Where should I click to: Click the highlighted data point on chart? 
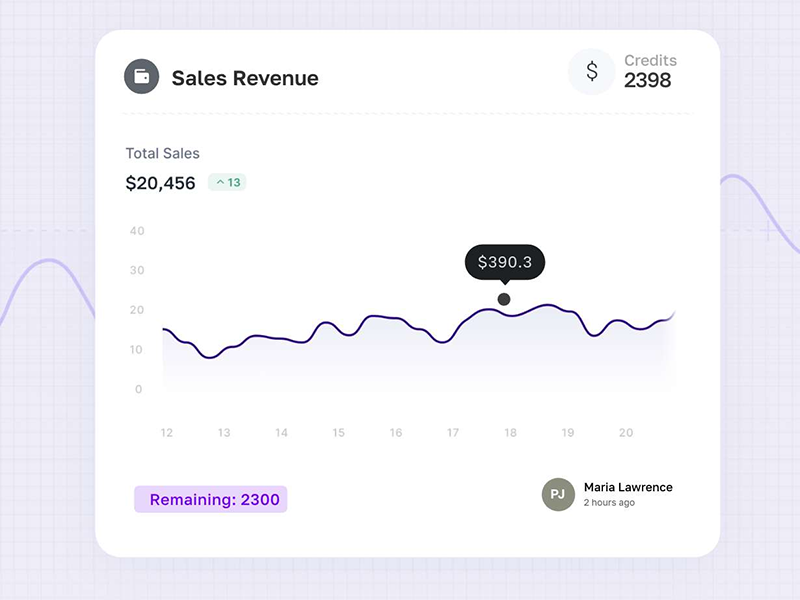click(x=504, y=299)
